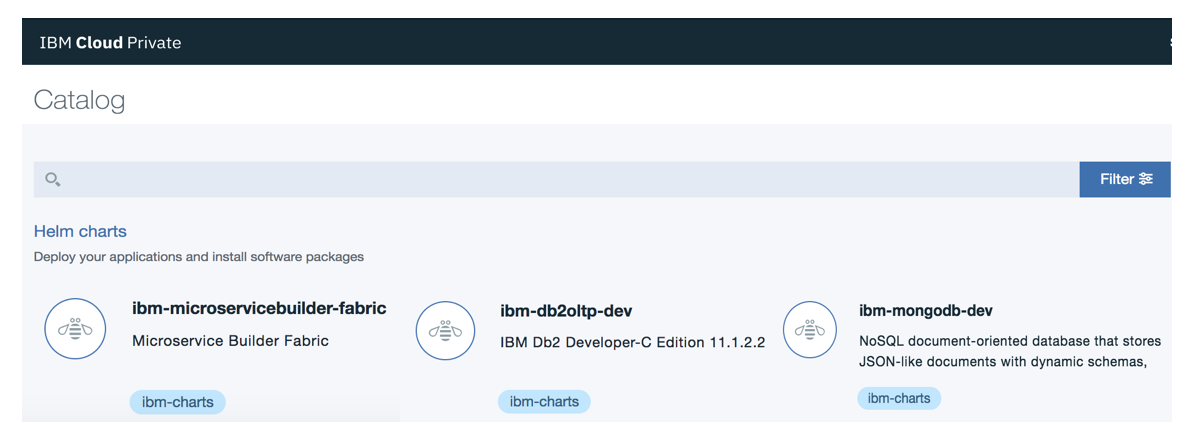Focus the catalog search field
This screenshot has width=1194, height=442.
(x=556, y=179)
